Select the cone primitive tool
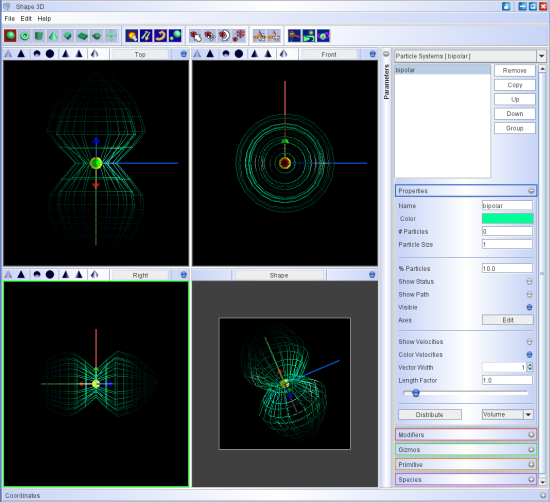The height and width of the screenshot is (502, 550). click(53, 36)
